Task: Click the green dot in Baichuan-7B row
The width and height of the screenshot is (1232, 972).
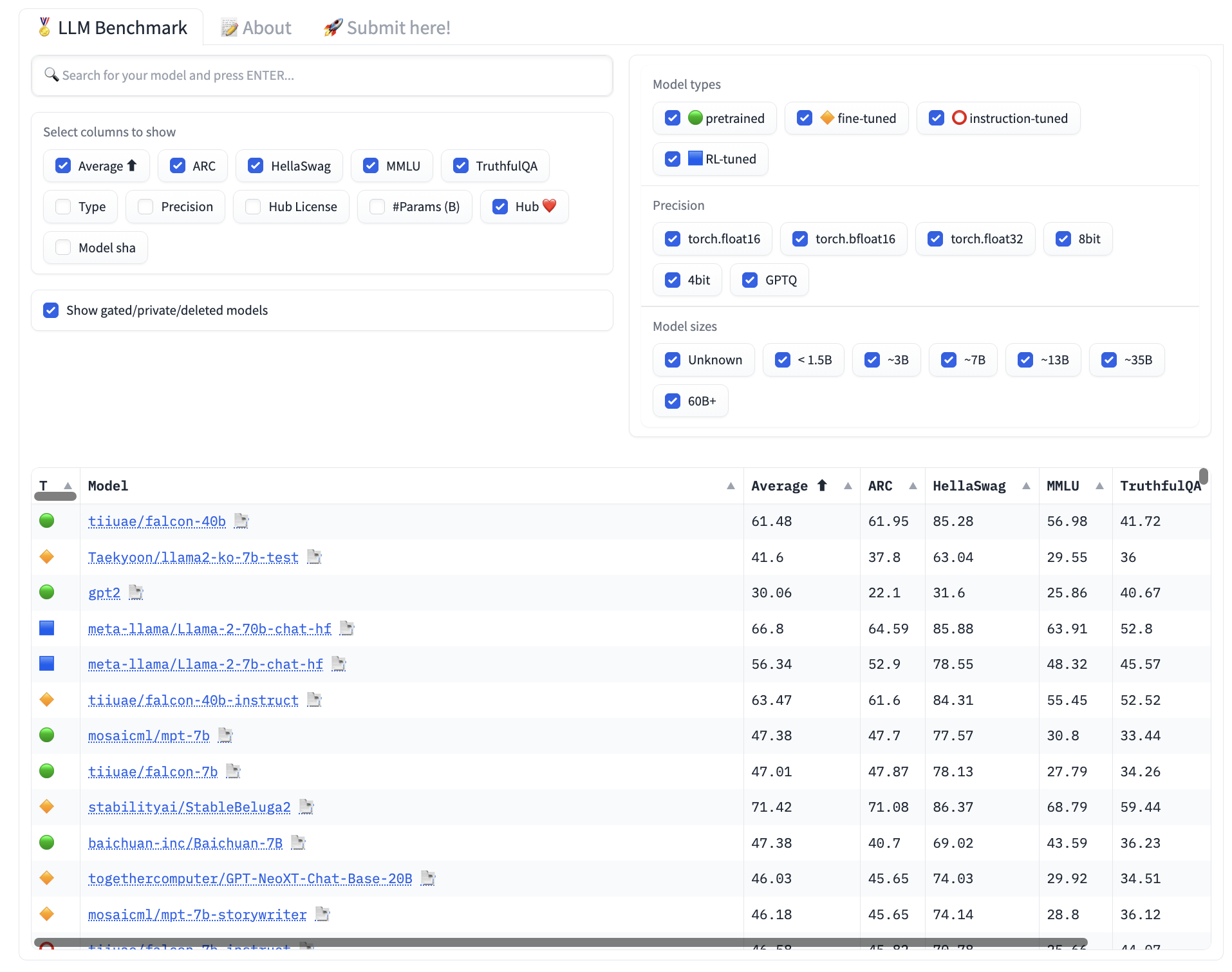Action: point(47,843)
